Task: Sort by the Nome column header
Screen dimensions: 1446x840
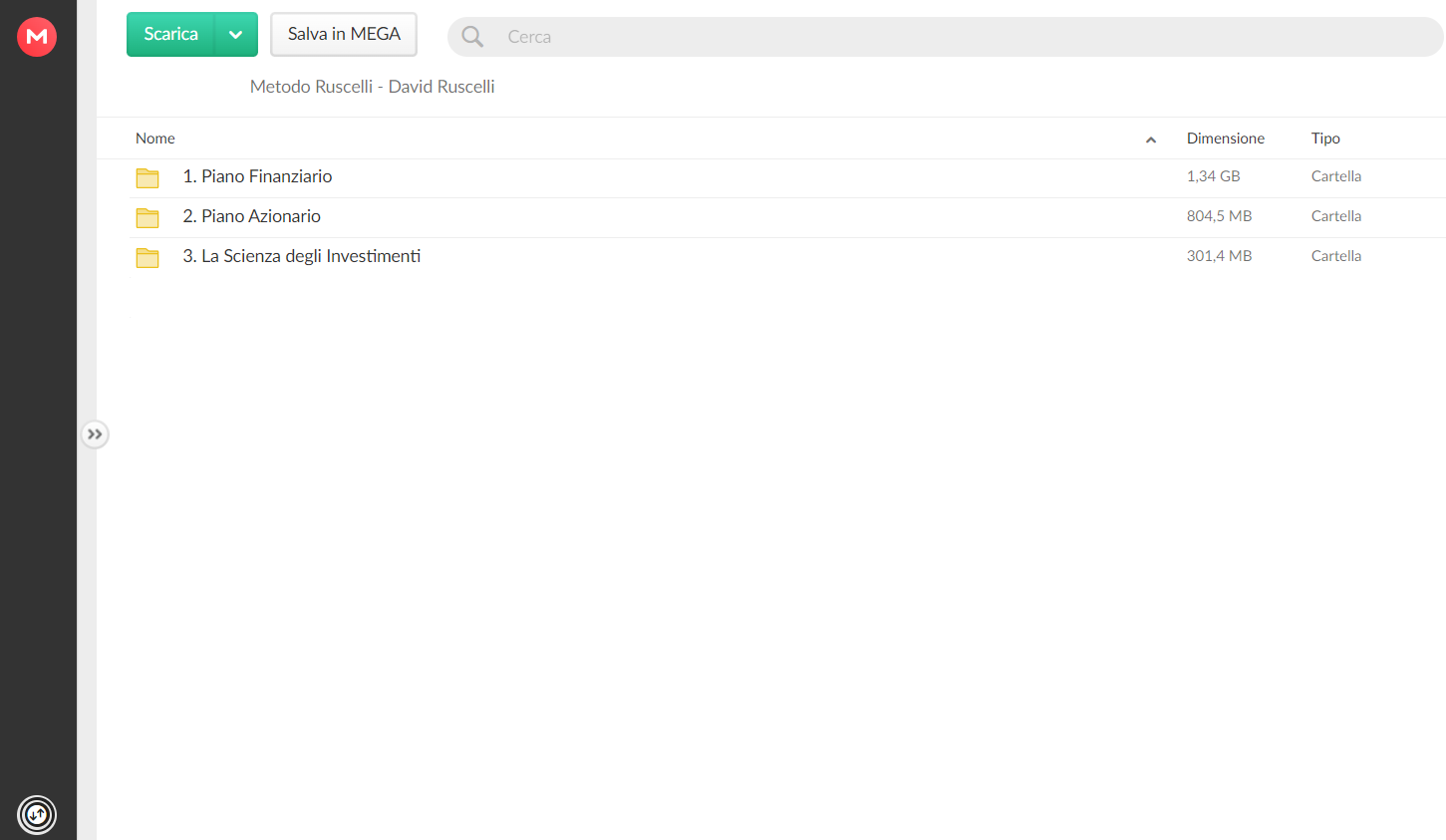Action: (155, 139)
